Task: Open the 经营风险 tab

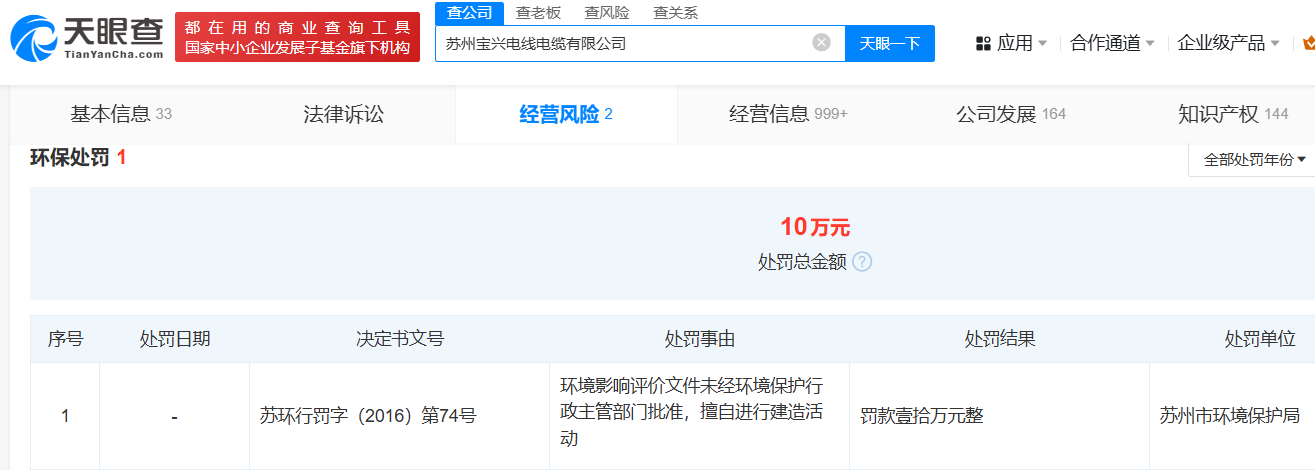Action: pos(566,114)
